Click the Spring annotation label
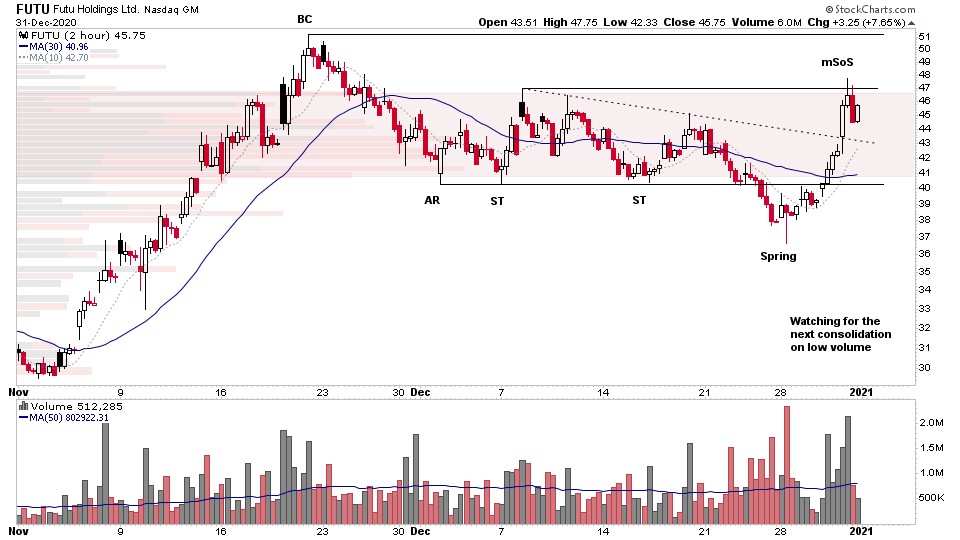Image resolution: width=960 pixels, height=540 pixels. point(778,256)
